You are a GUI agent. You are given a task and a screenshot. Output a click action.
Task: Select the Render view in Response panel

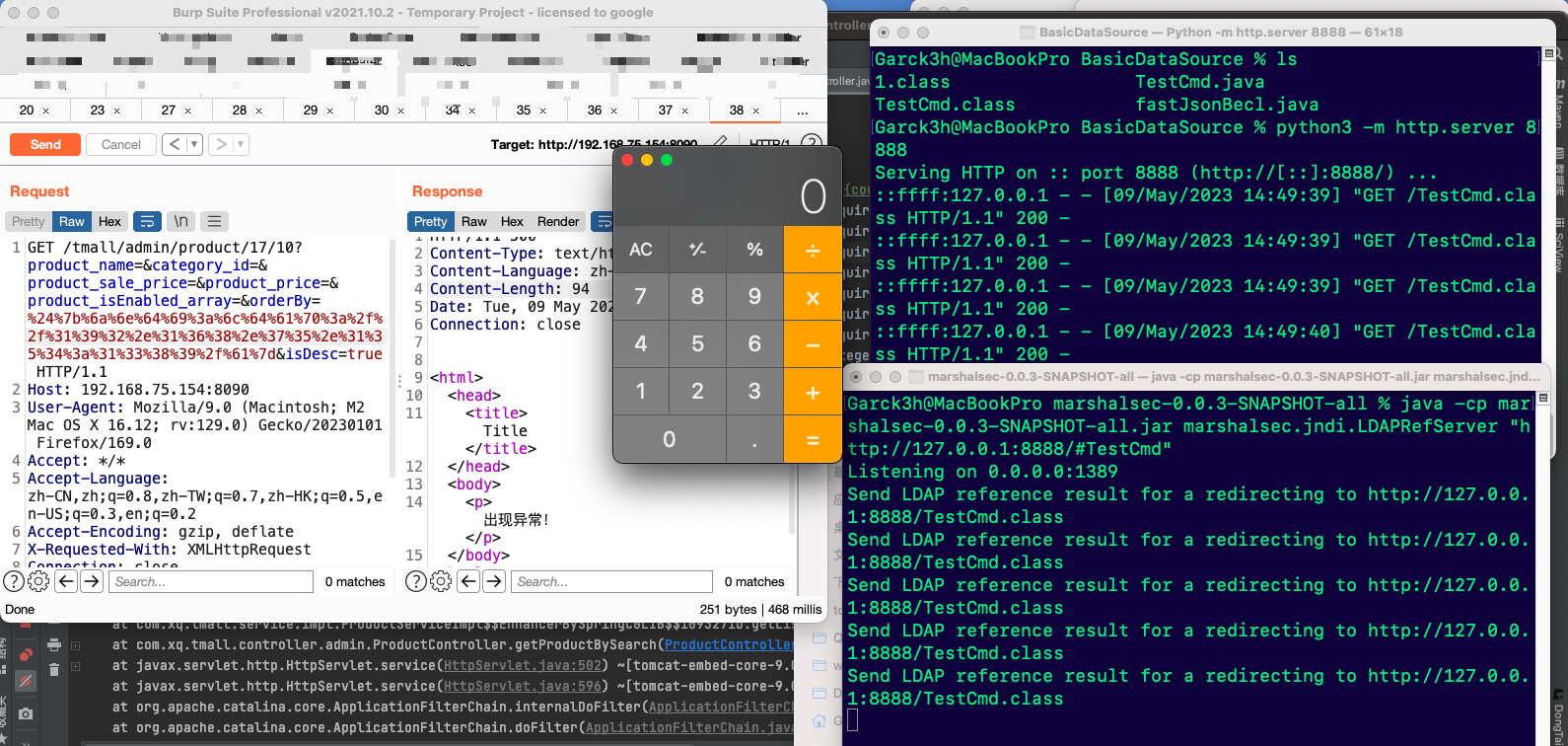[558, 221]
